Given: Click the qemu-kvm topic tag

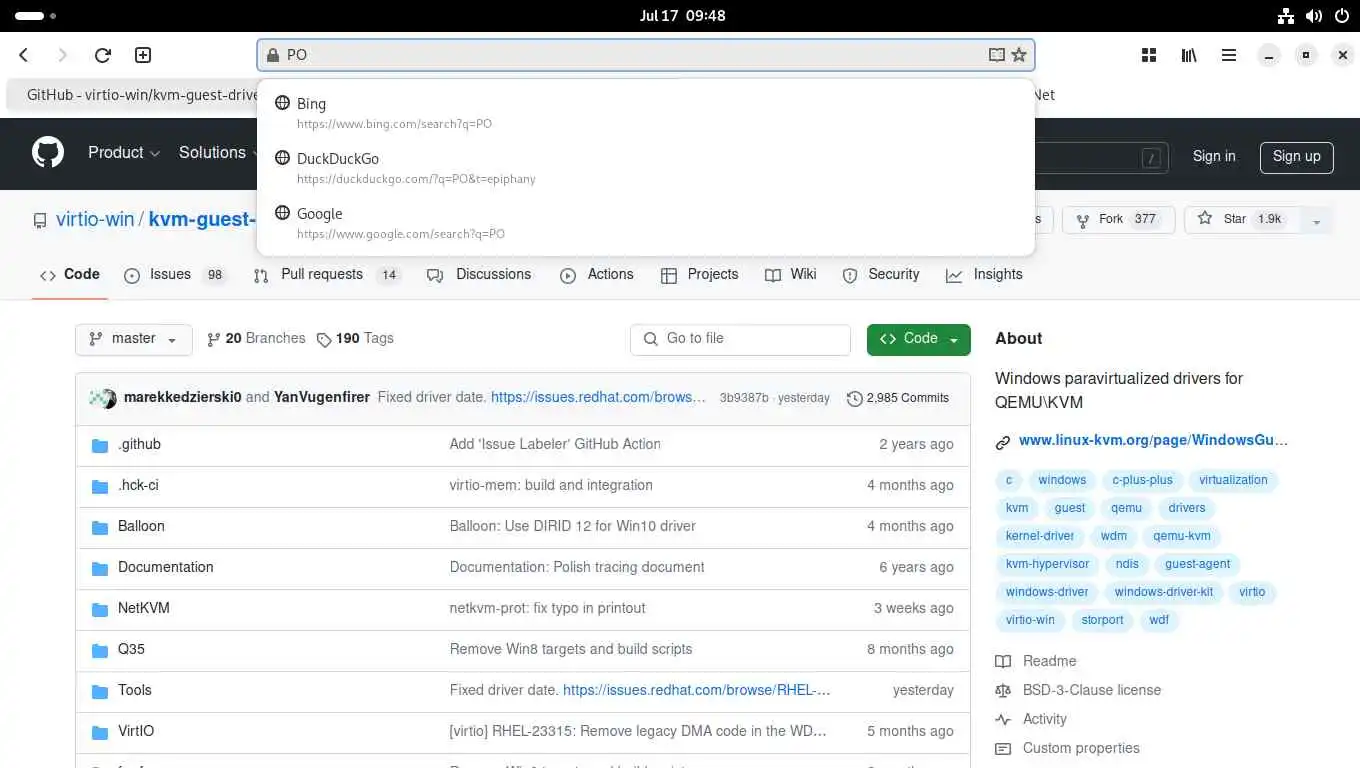Looking at the screenshot, I should (1181, 536).
